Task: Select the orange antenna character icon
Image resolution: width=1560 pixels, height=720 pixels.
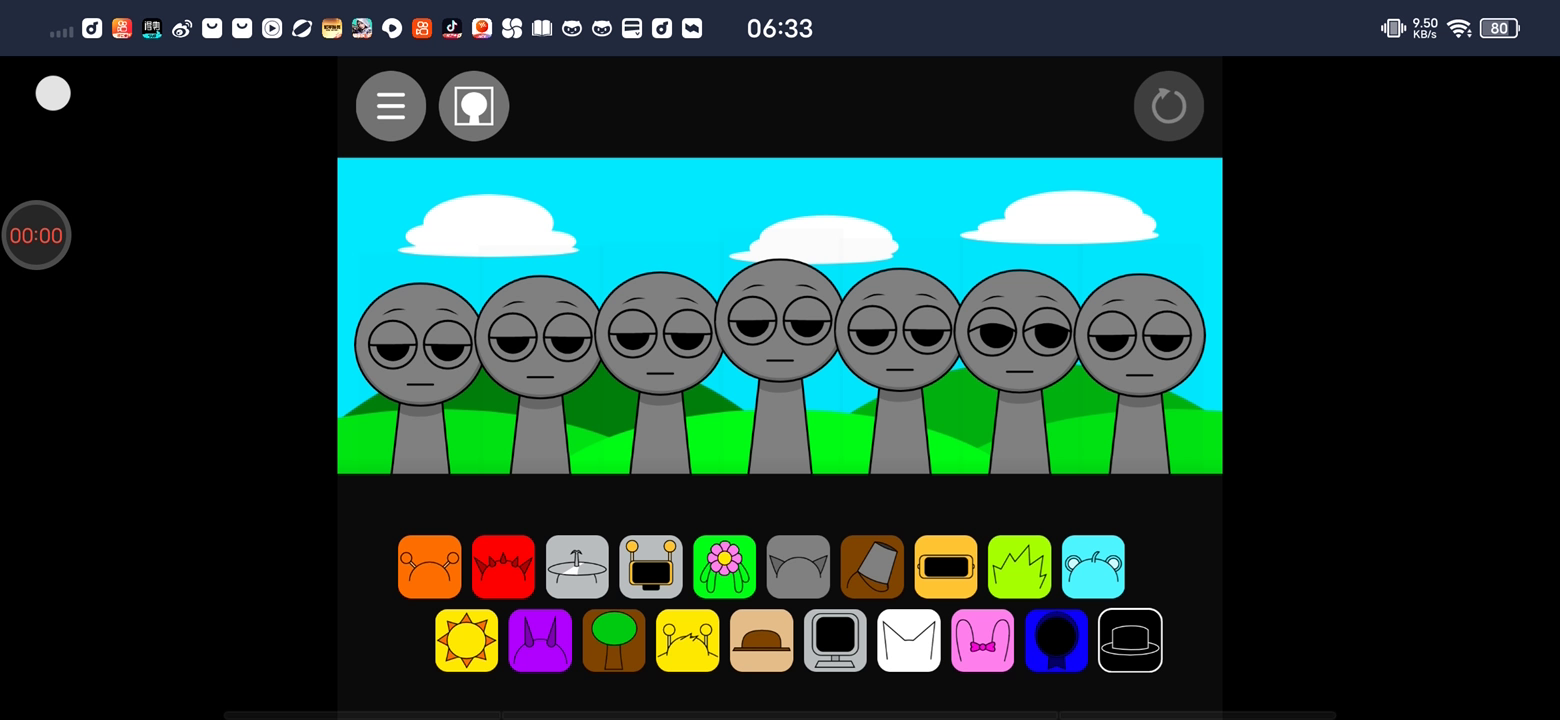Action: pyautogui.click(x=430, y=567)
